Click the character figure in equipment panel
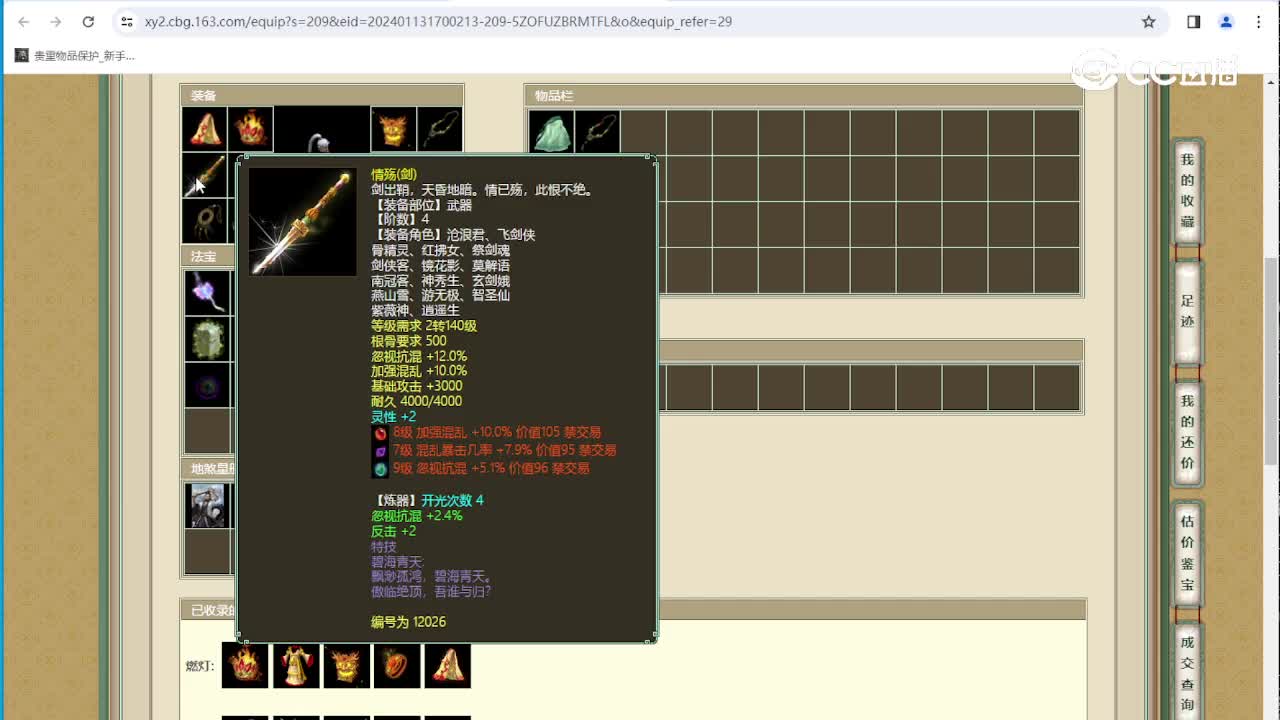 322,130
